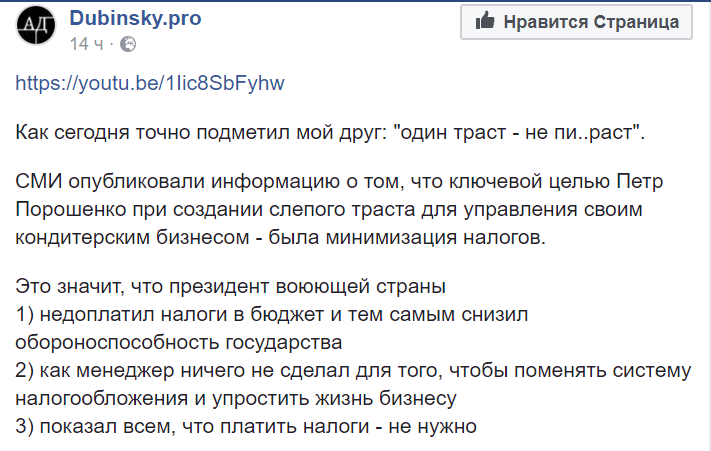Click the quote line 'один траст - не пи..раст'
Viewport: 711px width, 451px height.
519,132
